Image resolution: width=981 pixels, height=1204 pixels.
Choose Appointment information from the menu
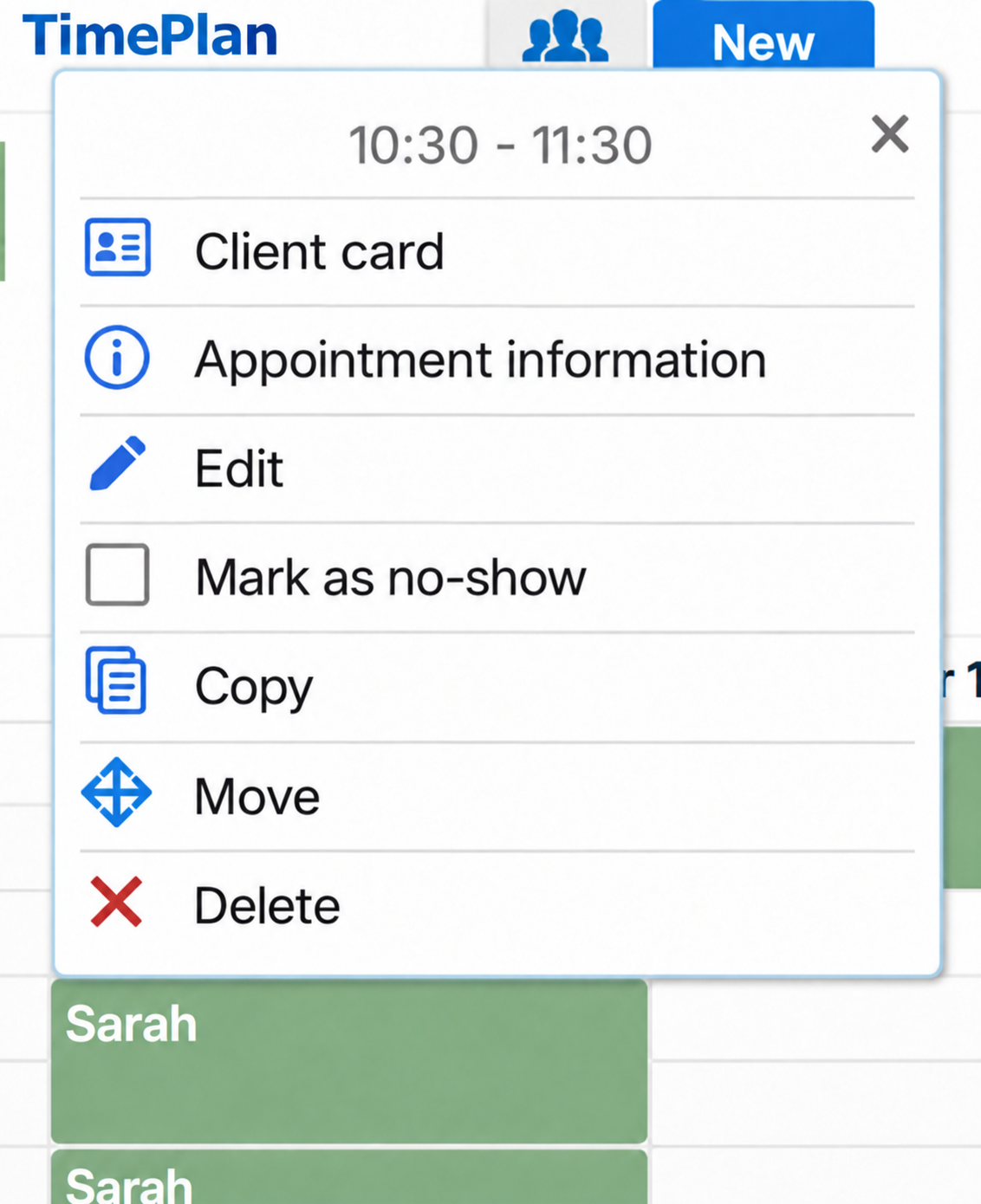point(497,360)
